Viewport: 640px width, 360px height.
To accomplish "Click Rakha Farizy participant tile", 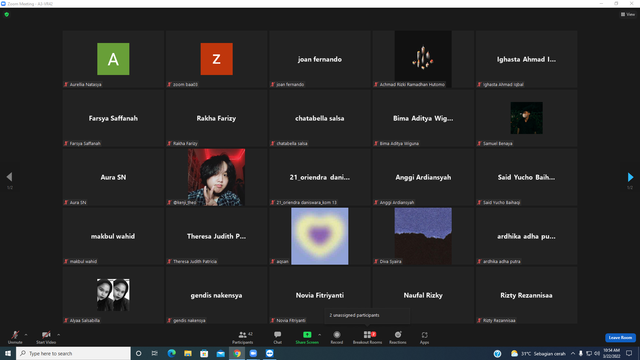I will point(216,118).
